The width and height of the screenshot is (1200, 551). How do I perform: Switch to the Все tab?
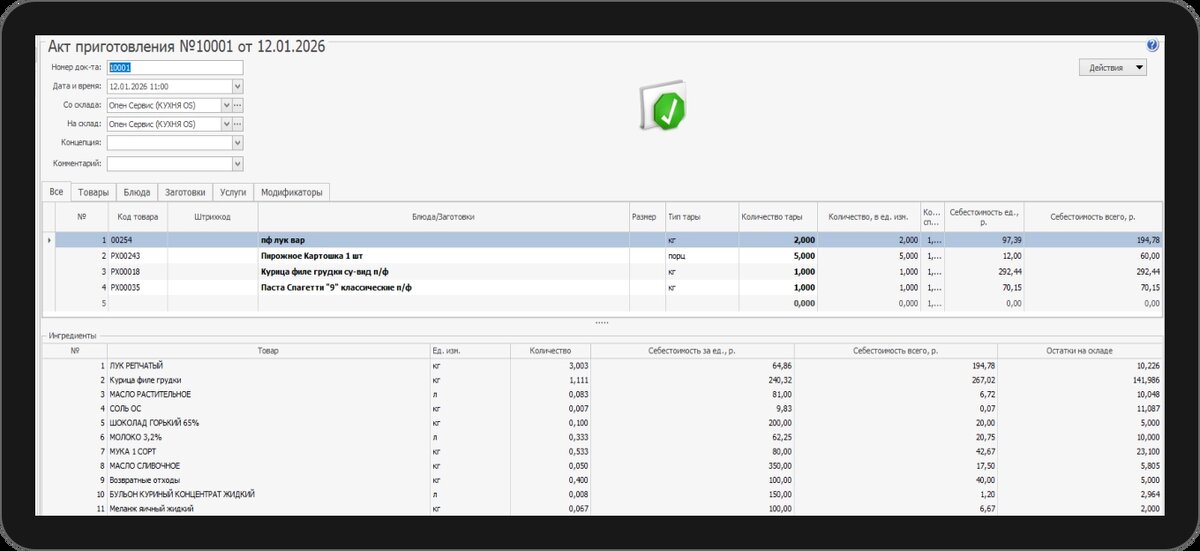[56, 192]
